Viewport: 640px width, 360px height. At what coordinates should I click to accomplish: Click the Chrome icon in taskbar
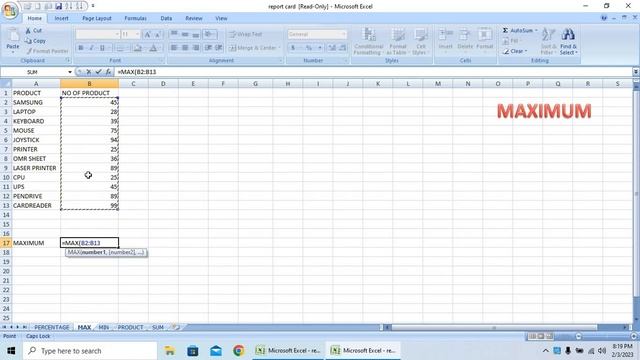click(x=239, y=351)
